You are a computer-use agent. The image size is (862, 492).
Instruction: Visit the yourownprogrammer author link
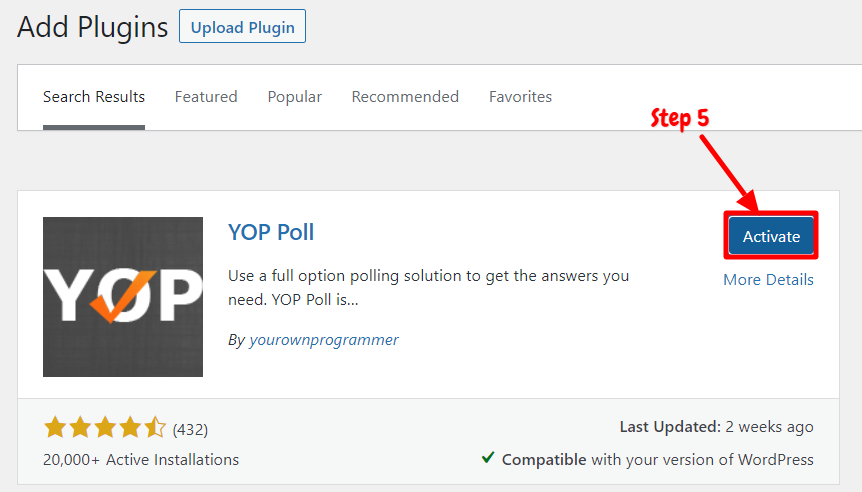(324, 340)
